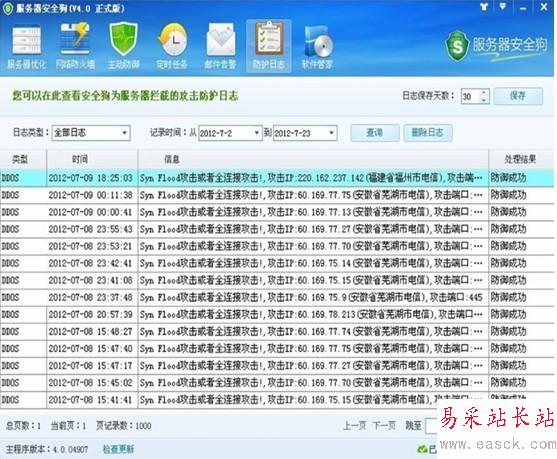
Task: Open the 定时任务 clock icon
Action: click(172, 45)
